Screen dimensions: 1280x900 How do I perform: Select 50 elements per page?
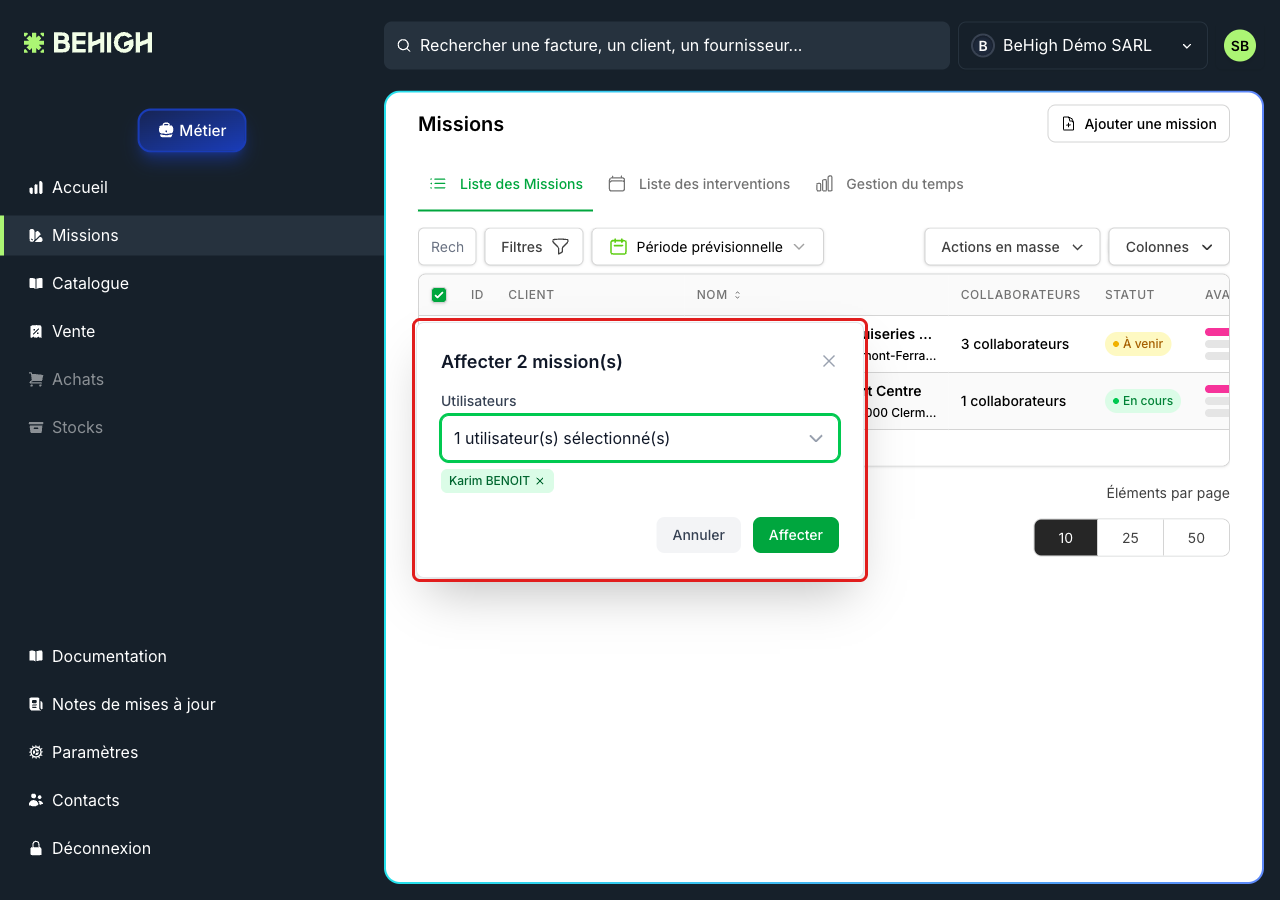click(1197, 537)
